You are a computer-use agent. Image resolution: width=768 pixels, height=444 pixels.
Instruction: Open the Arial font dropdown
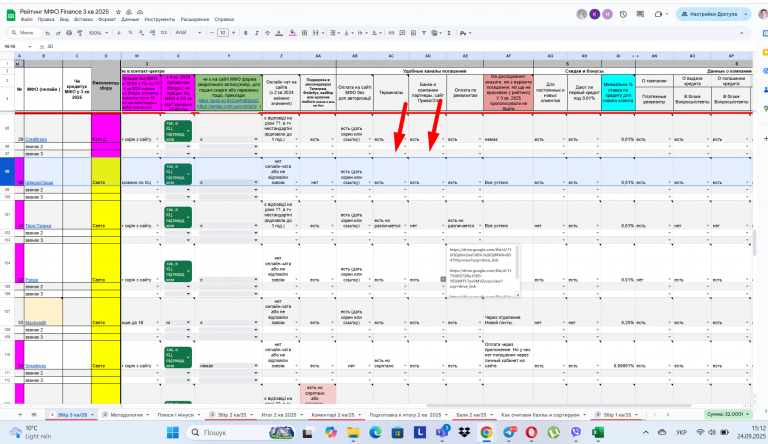[188, 33]
